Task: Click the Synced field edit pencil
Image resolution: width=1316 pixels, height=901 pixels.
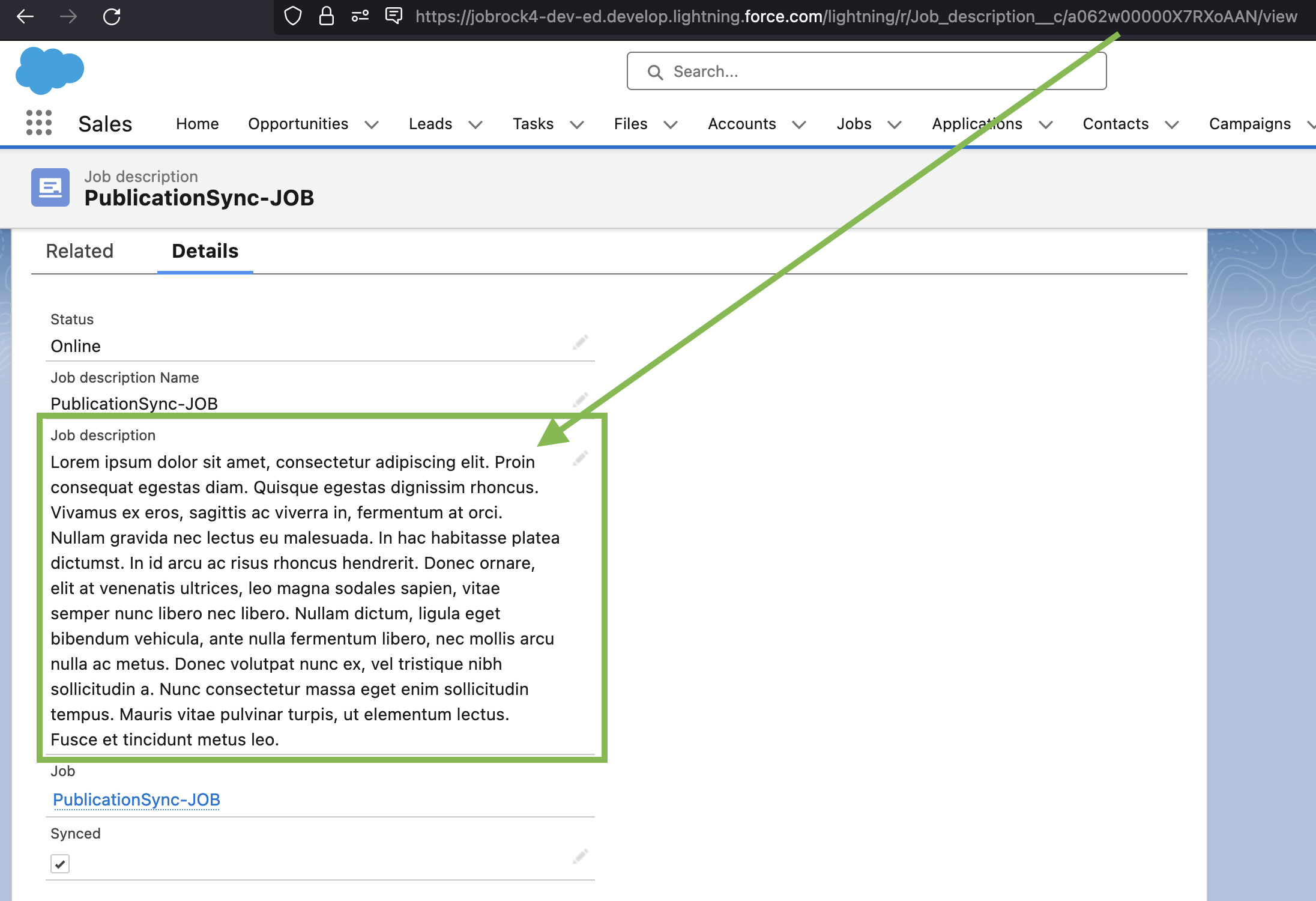Action: [580, 856]
